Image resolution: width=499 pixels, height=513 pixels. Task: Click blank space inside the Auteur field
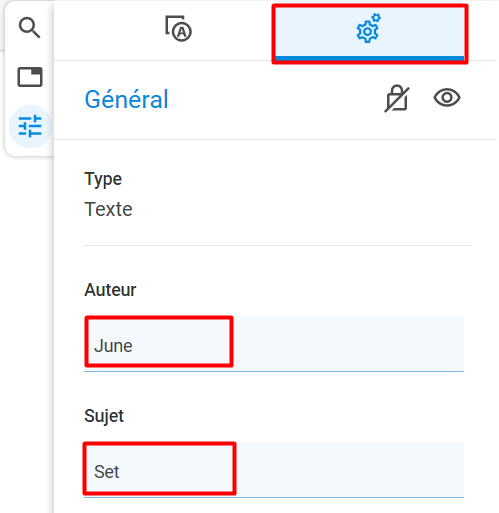347,343
